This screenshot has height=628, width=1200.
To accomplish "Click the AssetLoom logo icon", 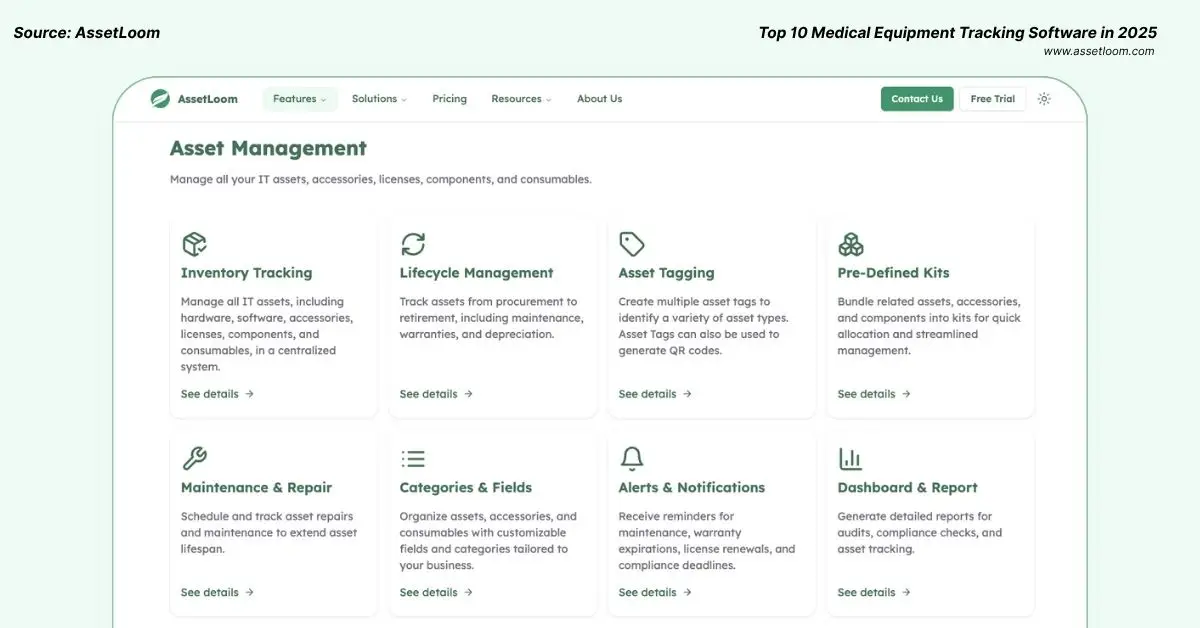I will point(160,99).
